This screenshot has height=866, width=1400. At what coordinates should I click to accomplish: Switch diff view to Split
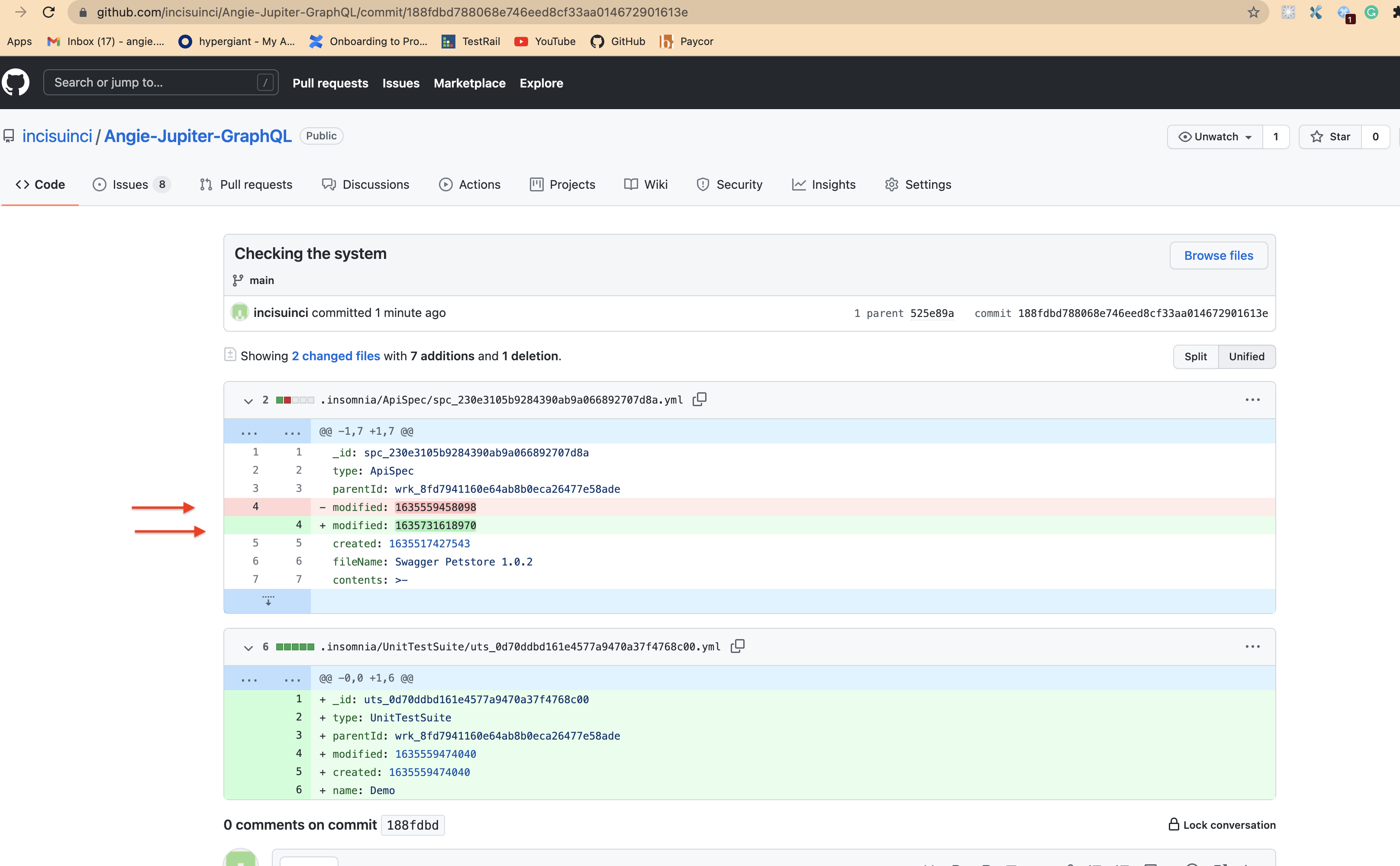[x=1195, y=356]
